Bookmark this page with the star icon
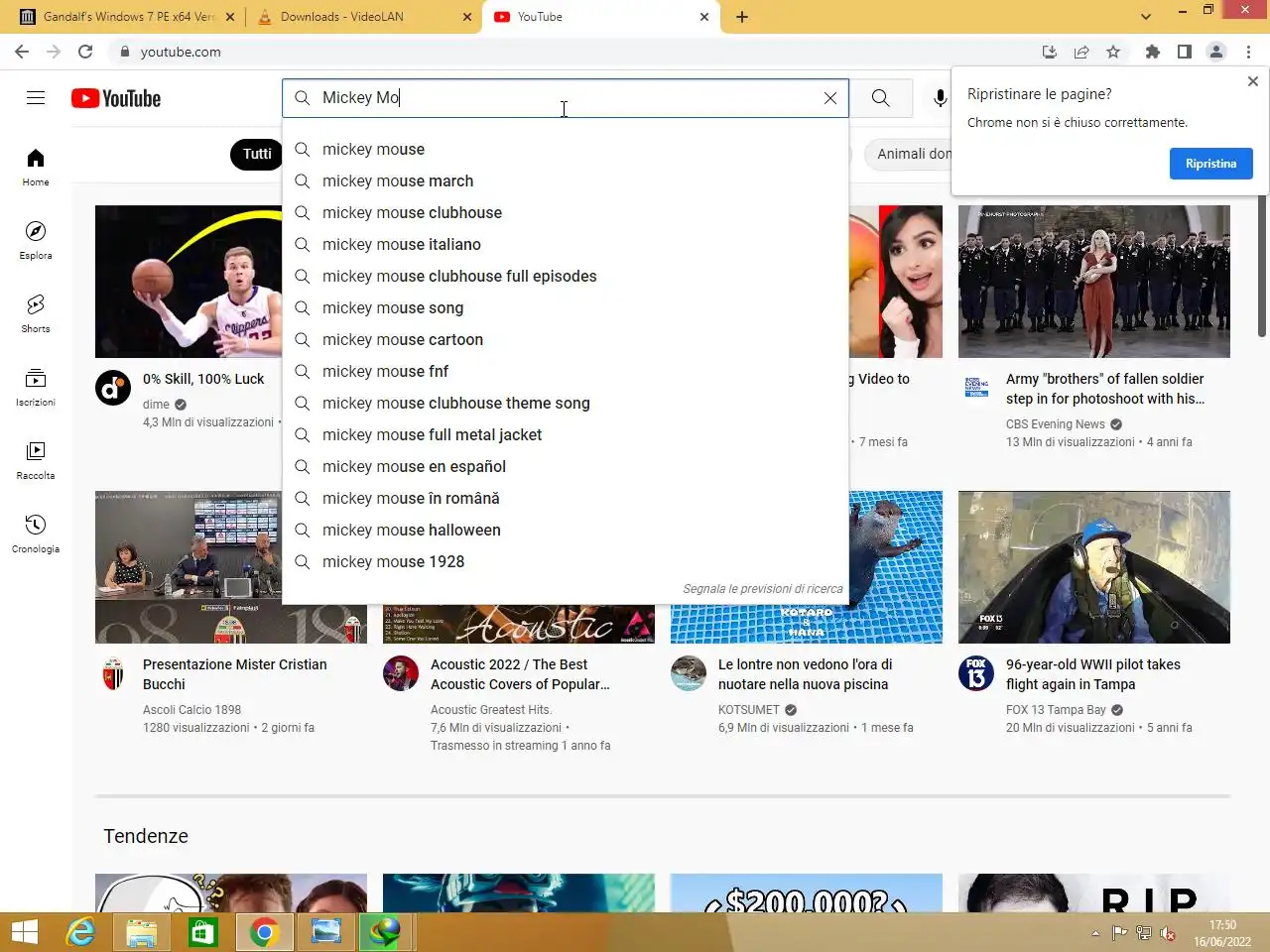Screen dimensions: 1270x952 (1113, 52)
